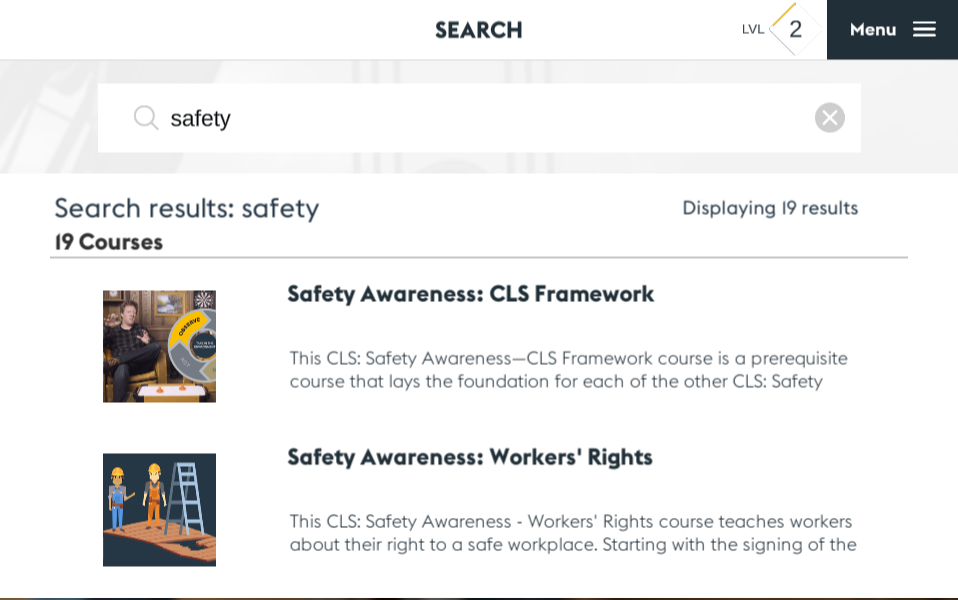Click the Workers' Rights course description text
The width and height of the screenshot is (958, 600).
coord(572,533)
